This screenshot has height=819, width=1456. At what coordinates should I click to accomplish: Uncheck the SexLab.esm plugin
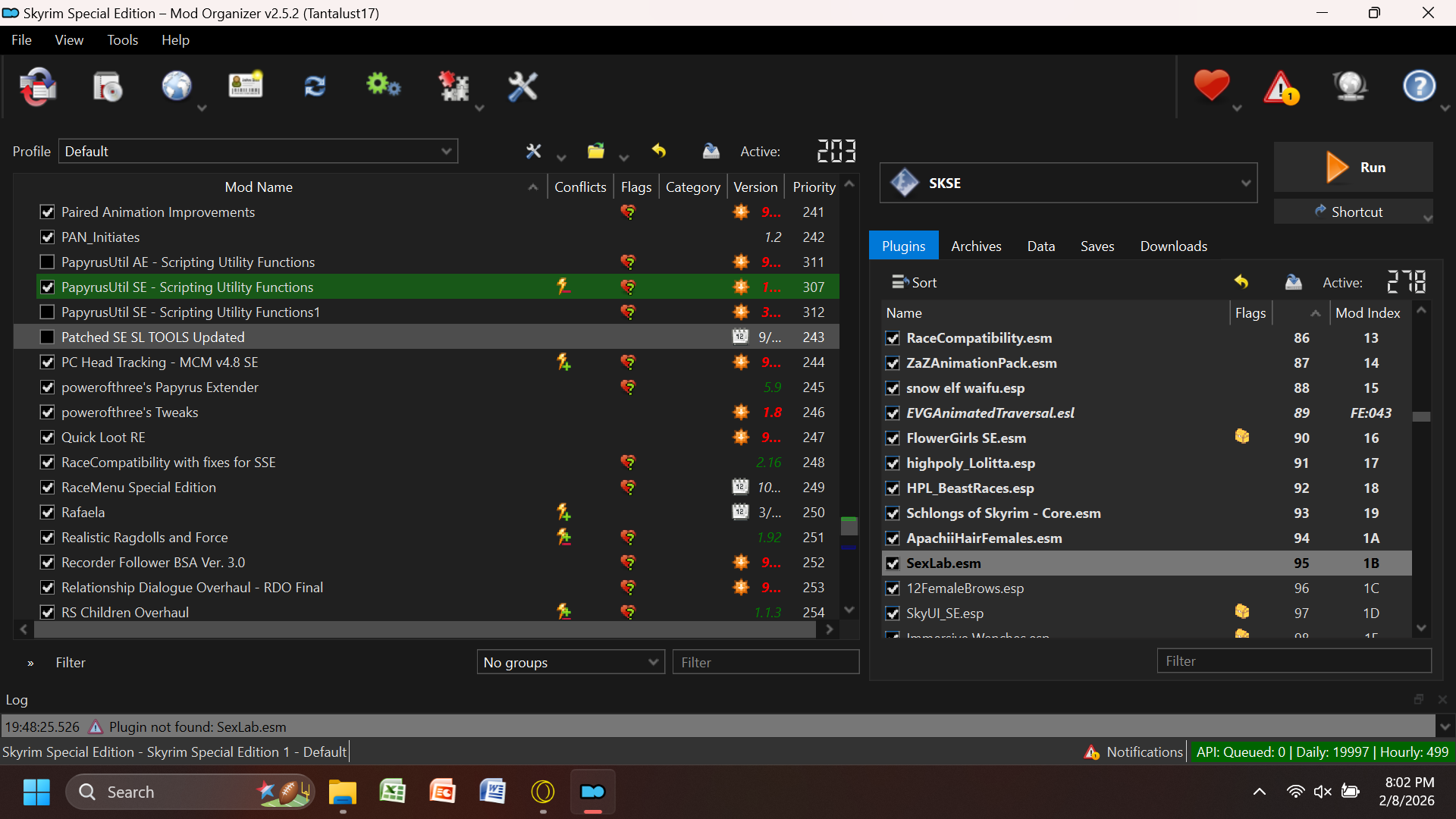pyautogui.click(x=893, y=563)
